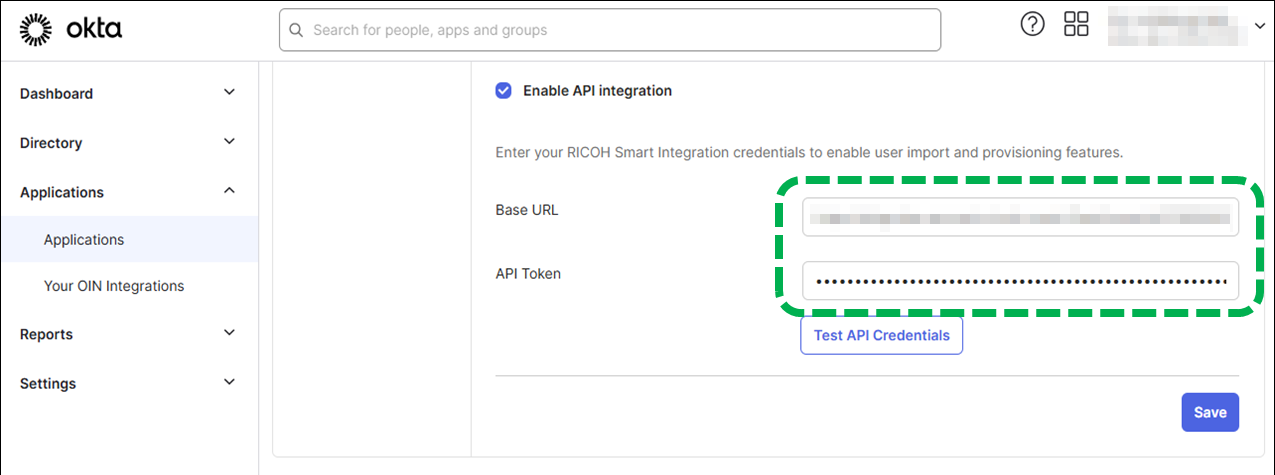Click the Reports label in the sidebar
1275x475 pixels.
click(46, 335)
